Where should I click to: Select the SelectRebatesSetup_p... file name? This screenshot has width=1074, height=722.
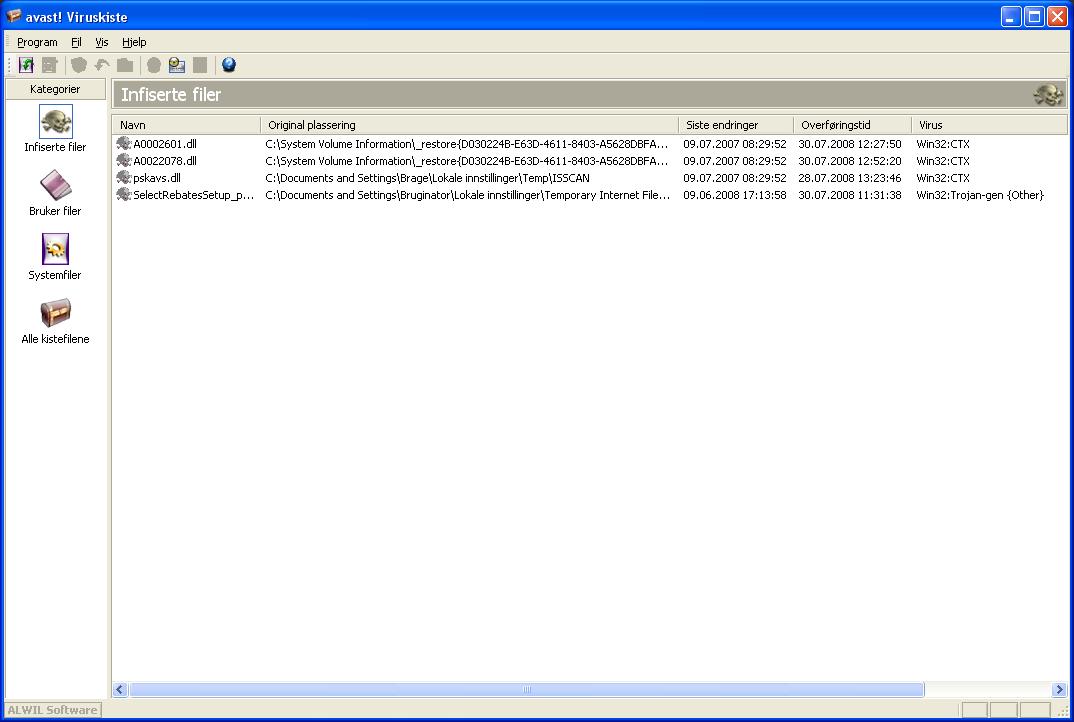coord(194,195)
